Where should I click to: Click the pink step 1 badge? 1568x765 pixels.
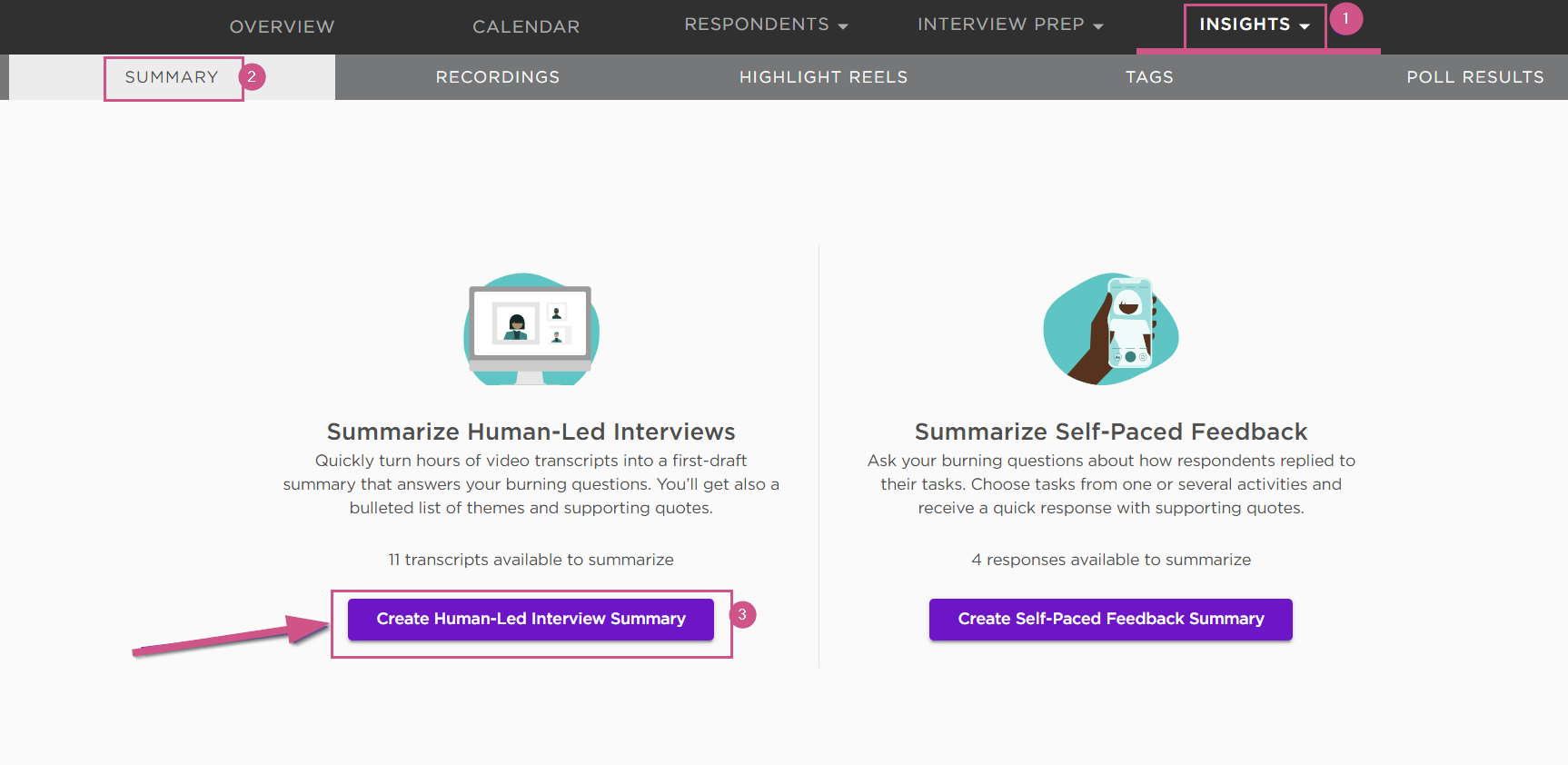click(1345, 19)
